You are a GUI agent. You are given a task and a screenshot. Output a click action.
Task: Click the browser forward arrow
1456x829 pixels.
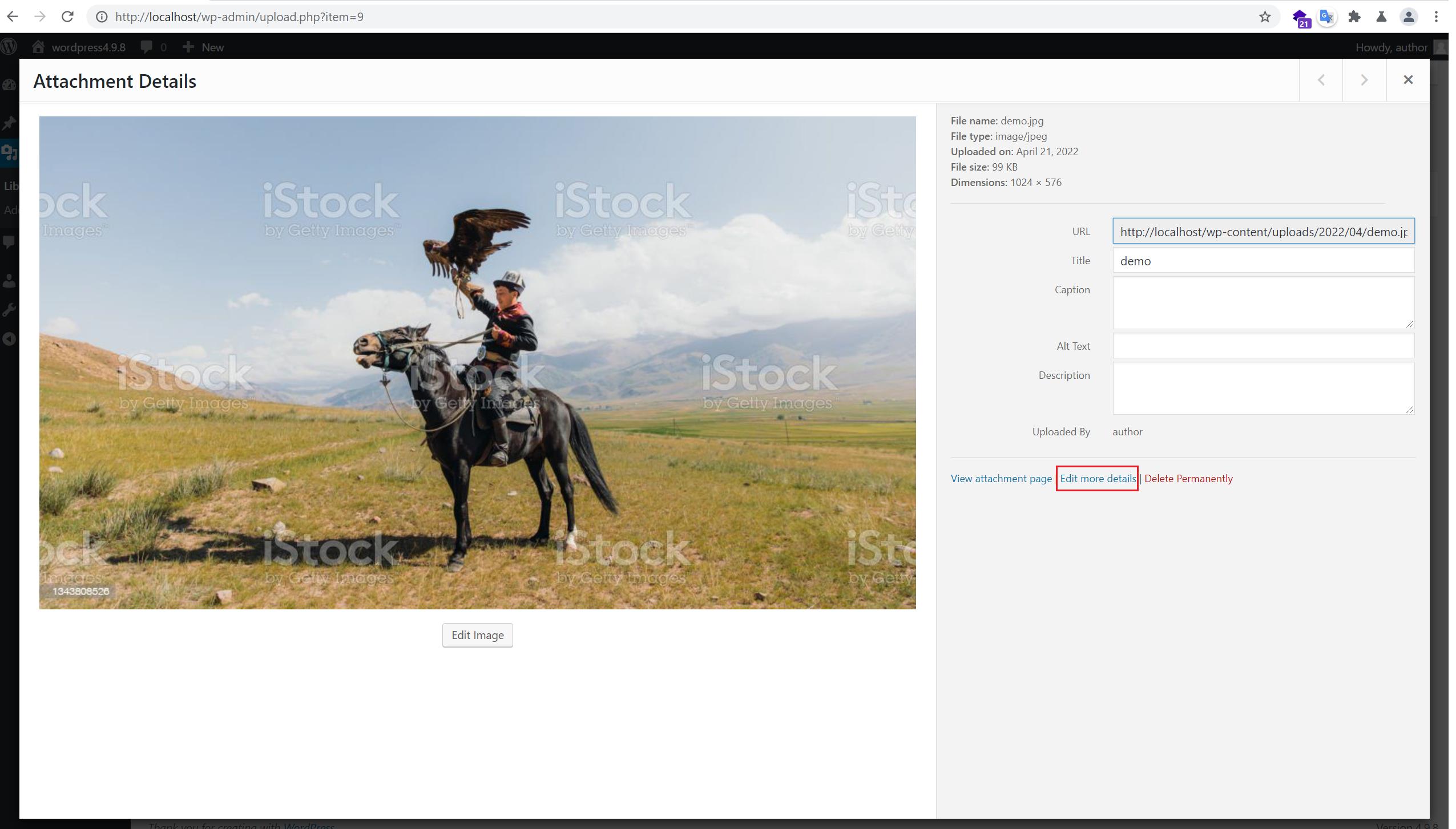coord(39,17)
